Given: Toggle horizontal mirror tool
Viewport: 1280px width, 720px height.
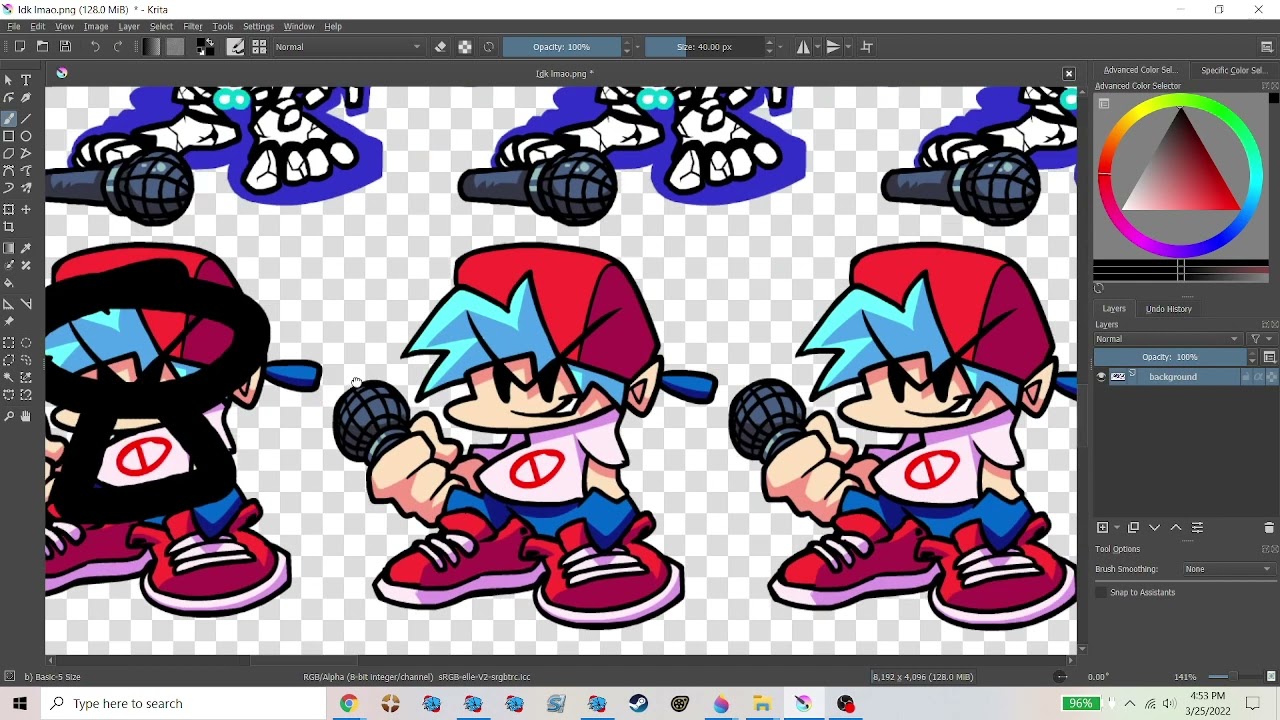Looking at the screenshot, I should (x=802, y=47).
